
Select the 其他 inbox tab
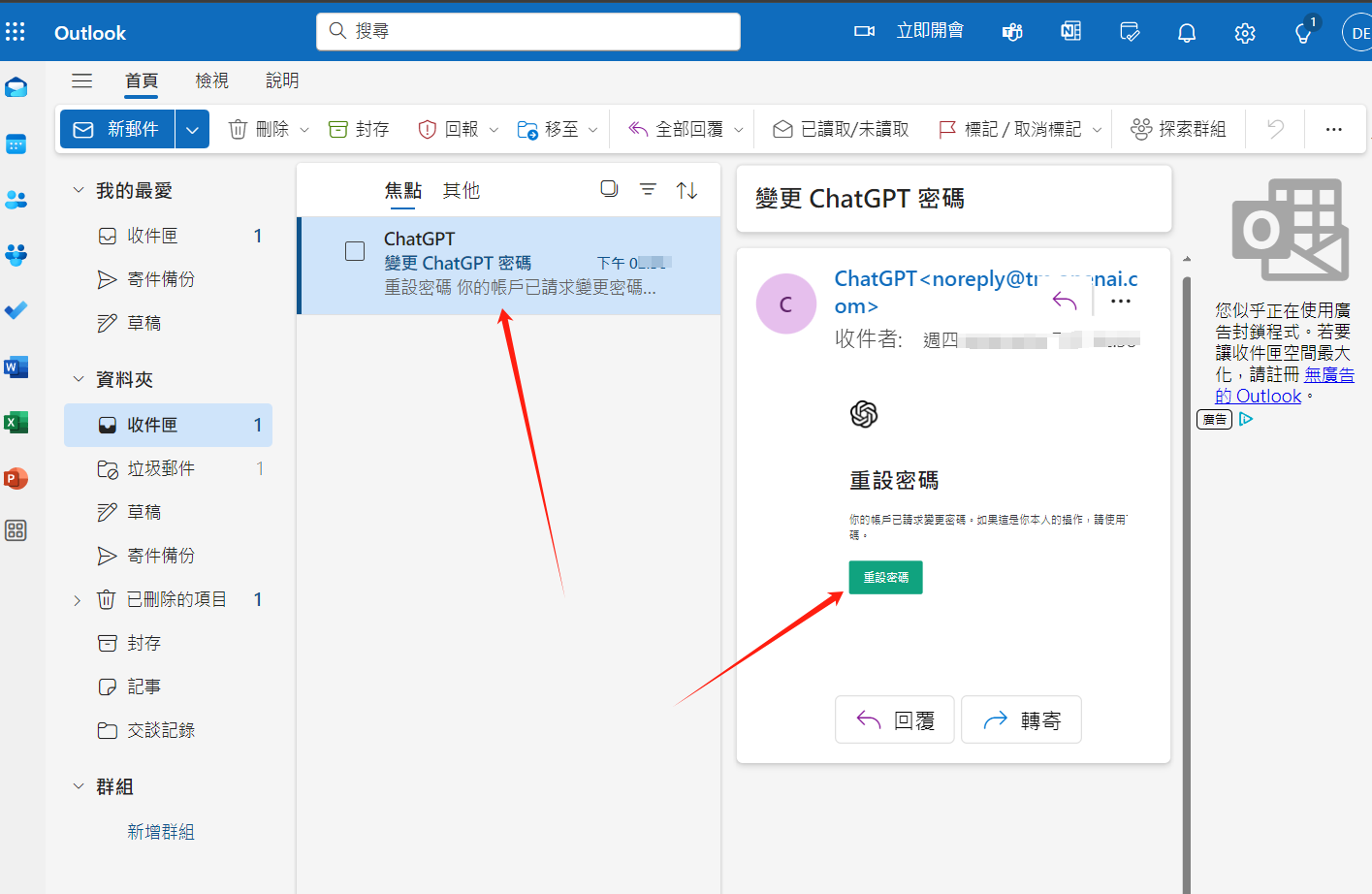click(x=462, y=190)
